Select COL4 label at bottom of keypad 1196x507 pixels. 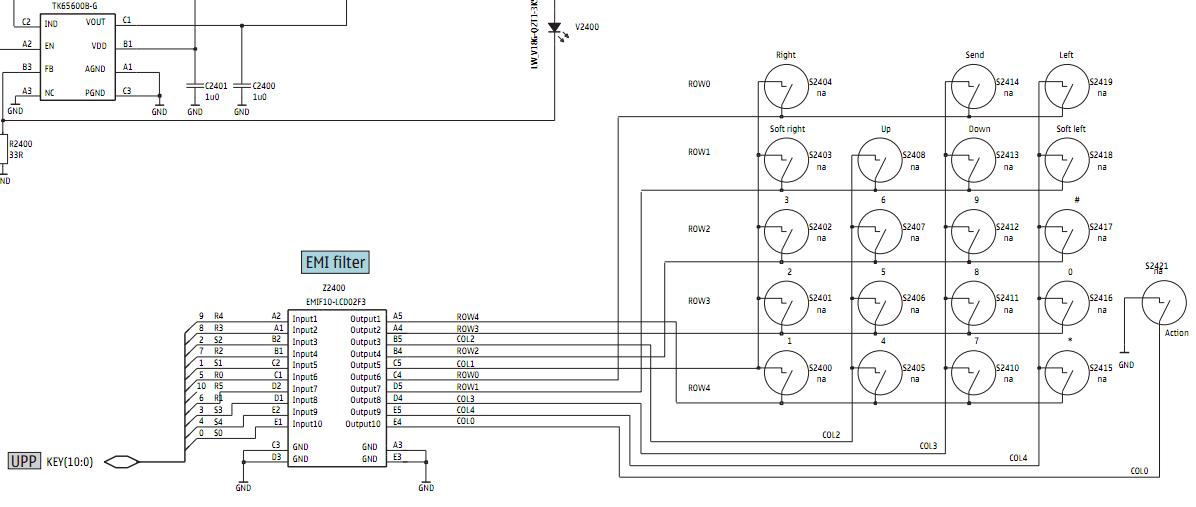click(x=1018, y=458)
